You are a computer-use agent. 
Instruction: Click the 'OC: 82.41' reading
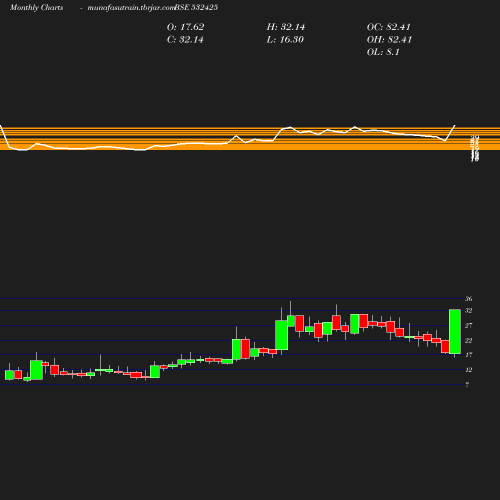coord(389,27)
